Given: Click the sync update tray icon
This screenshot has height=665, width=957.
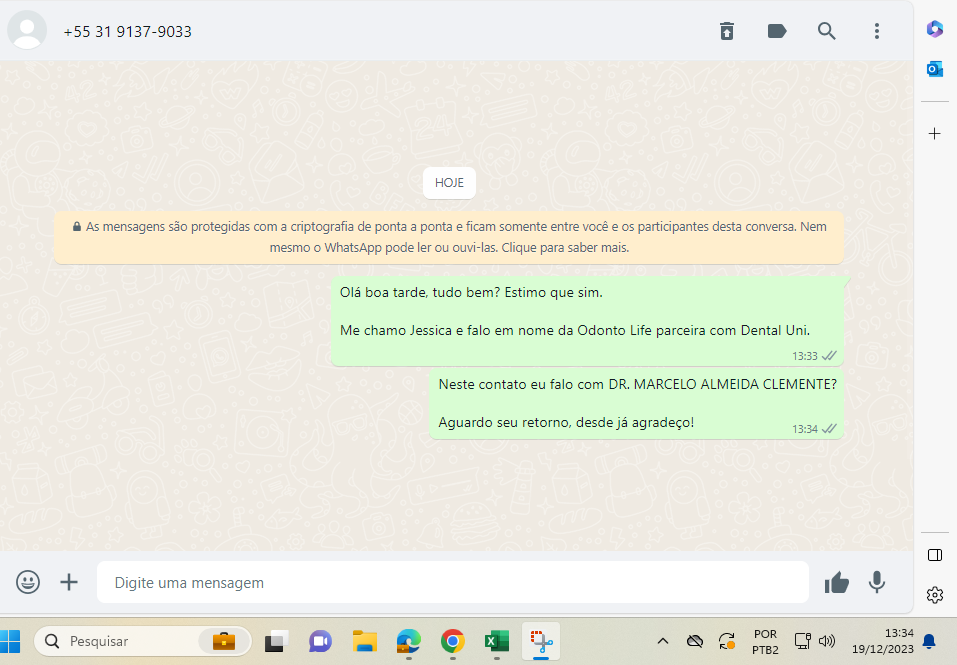Looking at the screenshot, I should [x=726, y=641].
